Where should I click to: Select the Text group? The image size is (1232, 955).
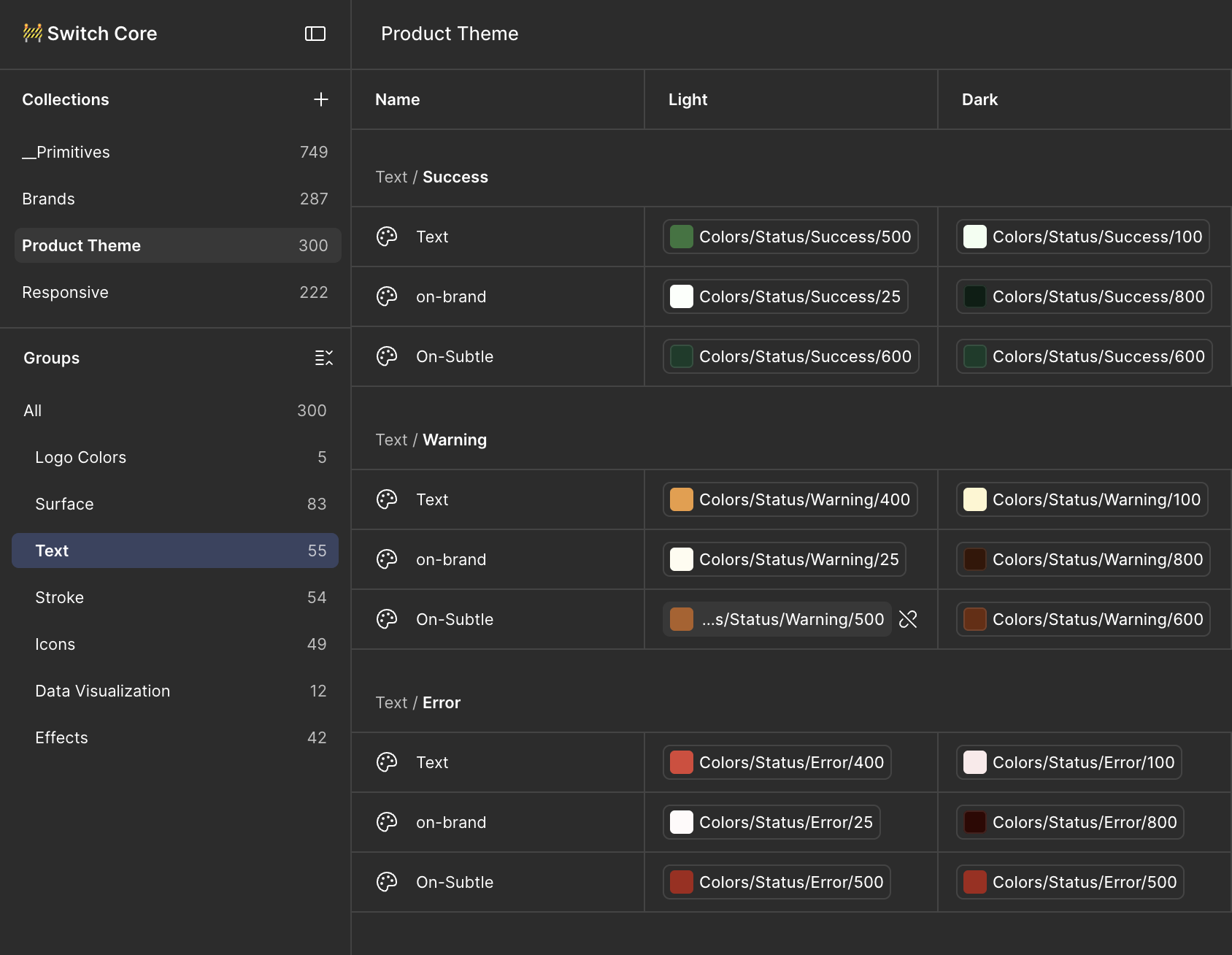click(x=175, y=551)
